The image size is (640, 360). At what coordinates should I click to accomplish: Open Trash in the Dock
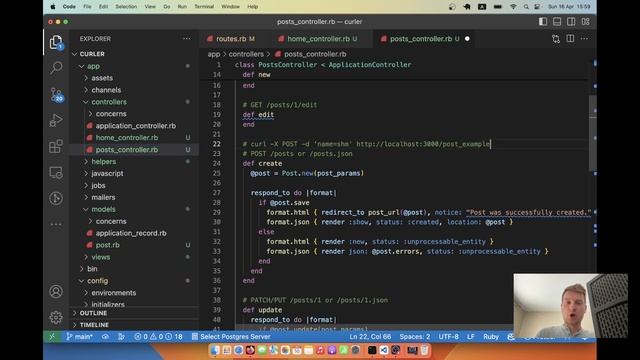424,350
